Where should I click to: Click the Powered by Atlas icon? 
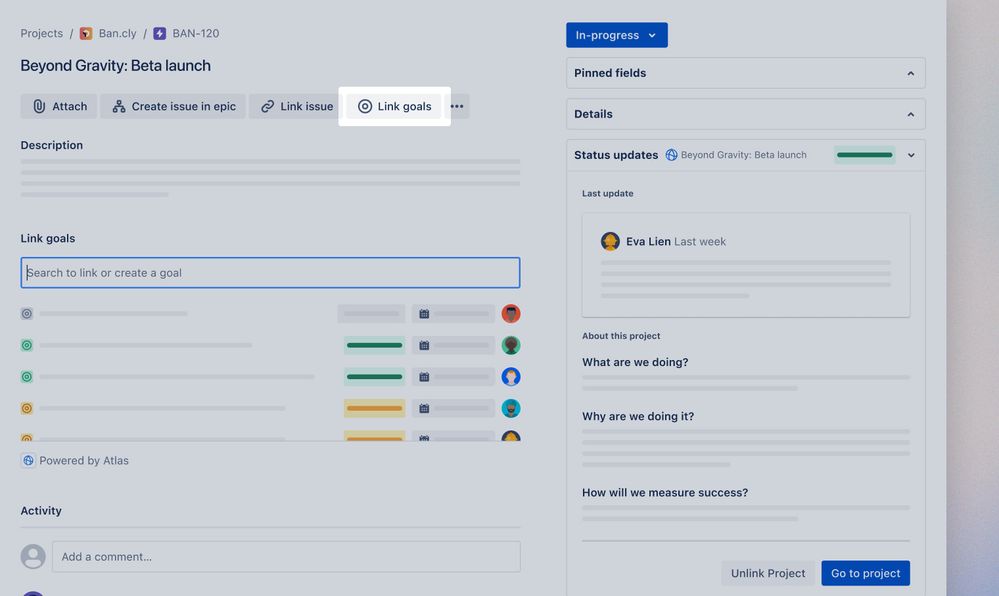pyautogui.click(x=27, y=459)
